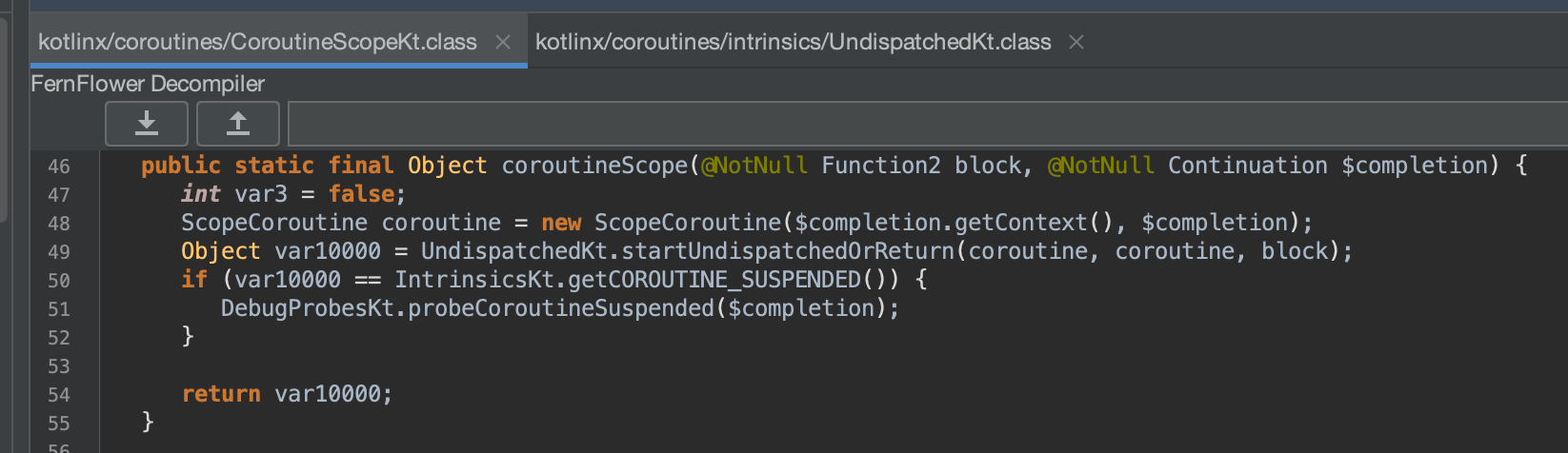
Task: Place cursor on the return keyword
Action: point(221,394)
